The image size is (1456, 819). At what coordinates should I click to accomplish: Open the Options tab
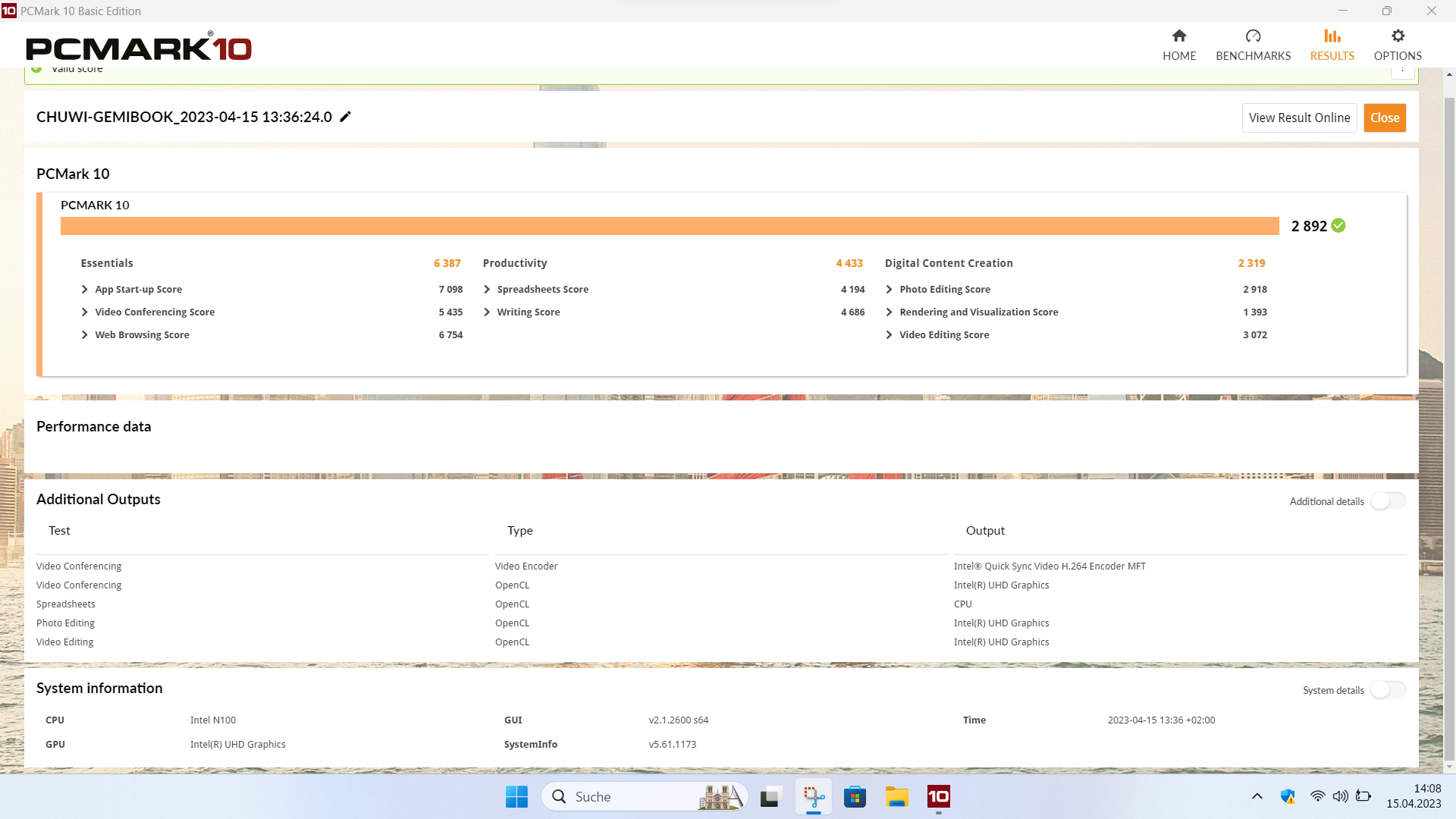pyautogui.click(x=1398, y=45)
